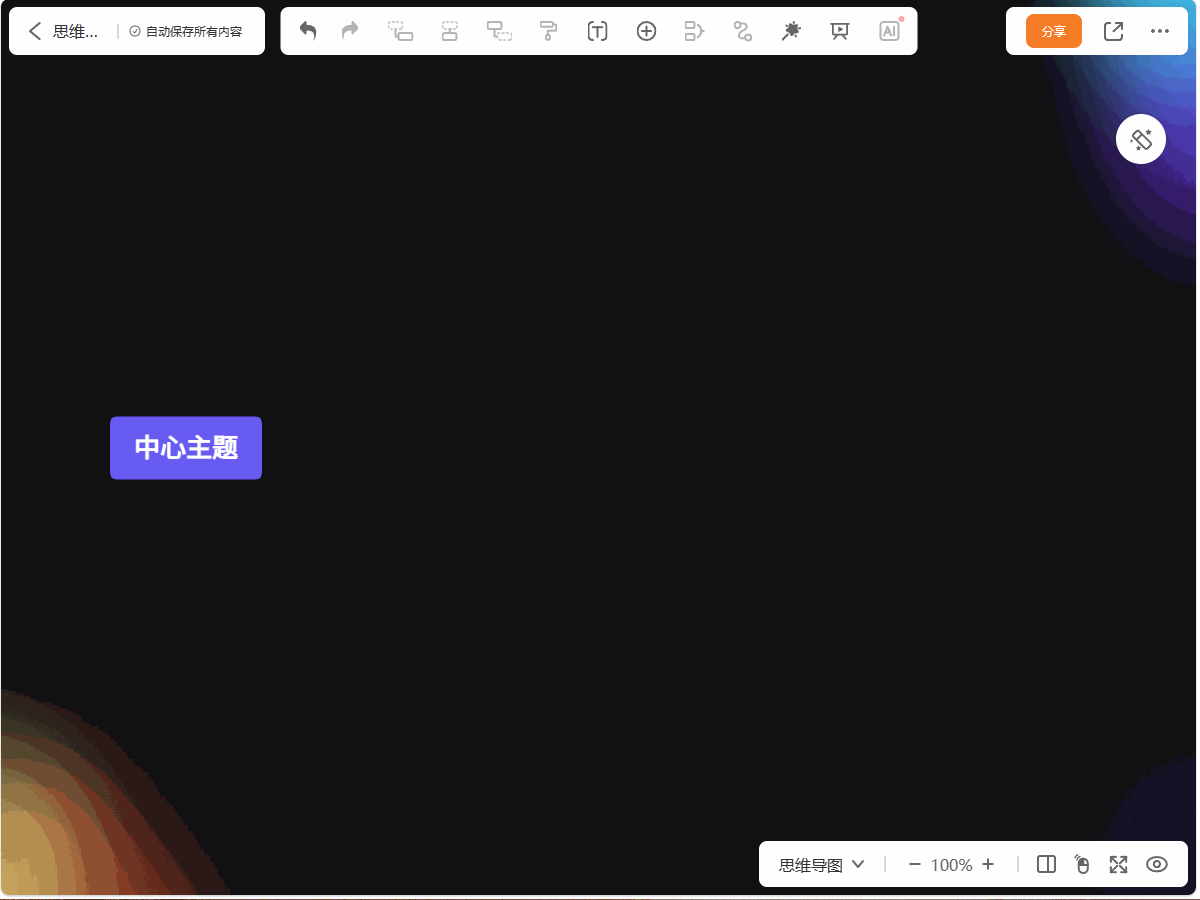This screenshot has width=1200, height=900.
Task: Toggle the eye view-mode icon
Action: 1157,865
